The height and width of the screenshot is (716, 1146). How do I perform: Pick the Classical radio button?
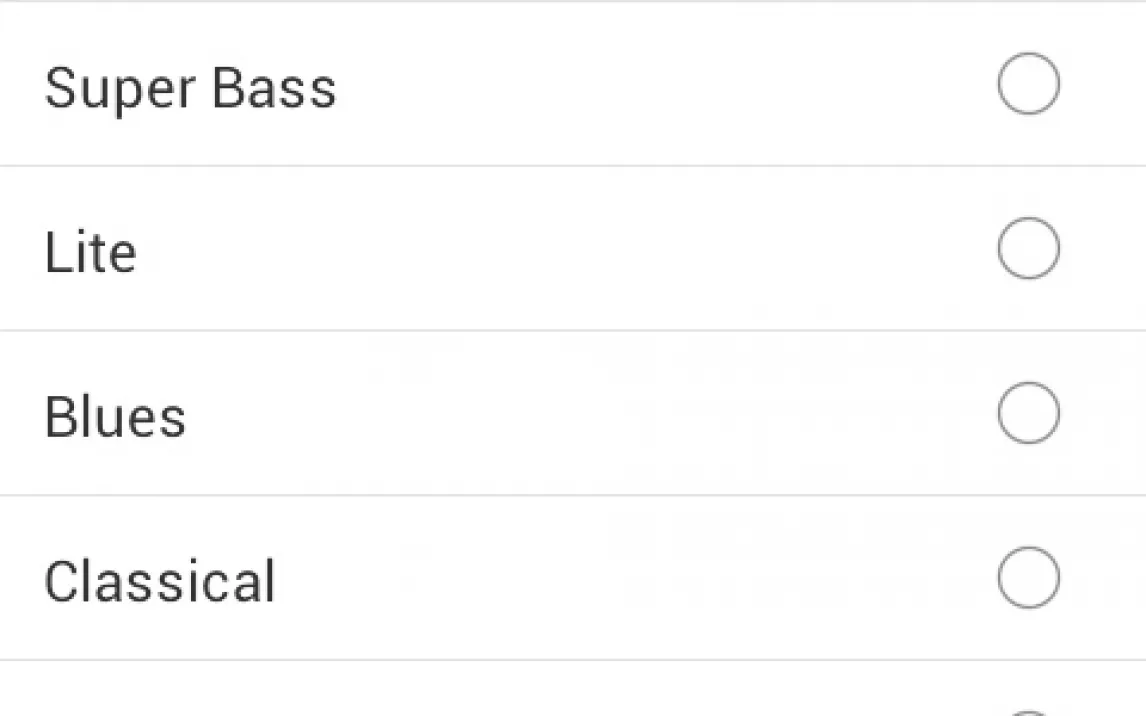point(1028,578)
